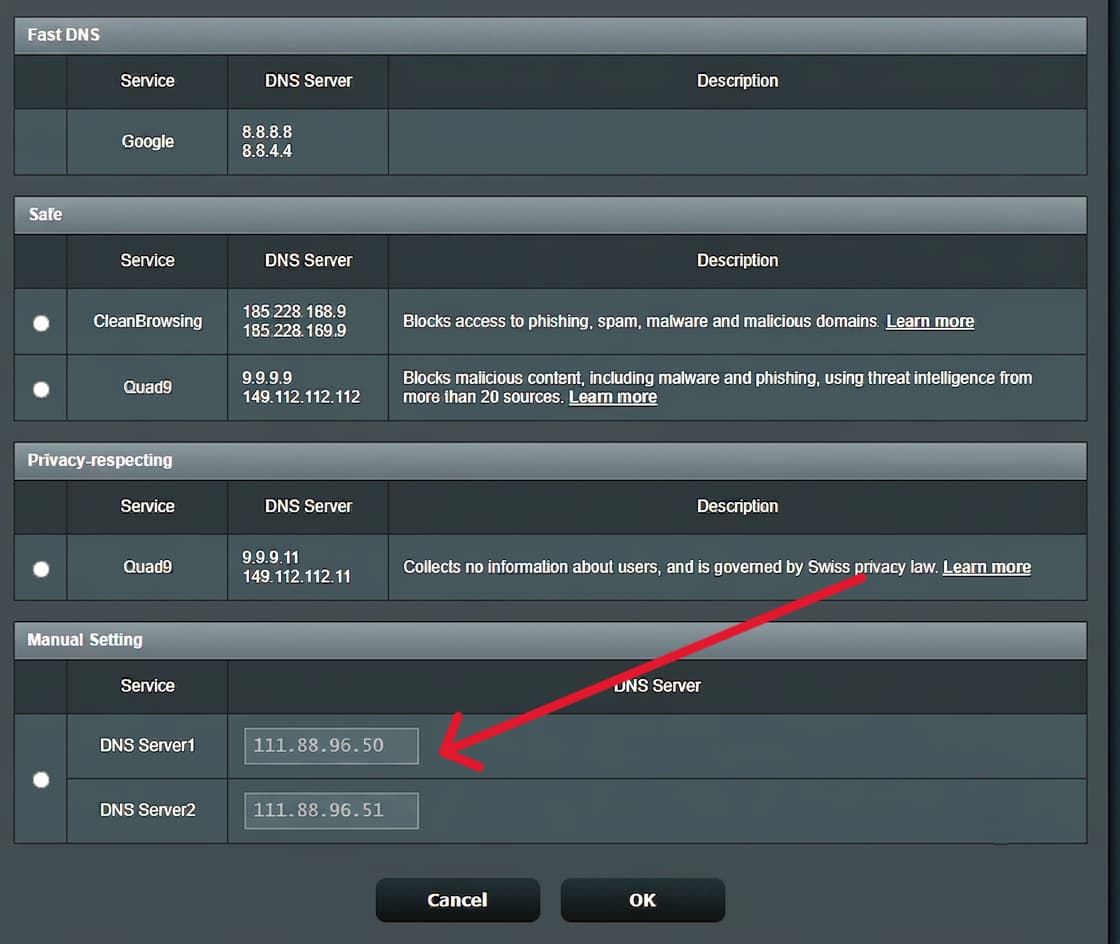The height and width of the screenshot is (944, 1120).
Task: Click the Manual Setting section header
Action: click(550, 641)
